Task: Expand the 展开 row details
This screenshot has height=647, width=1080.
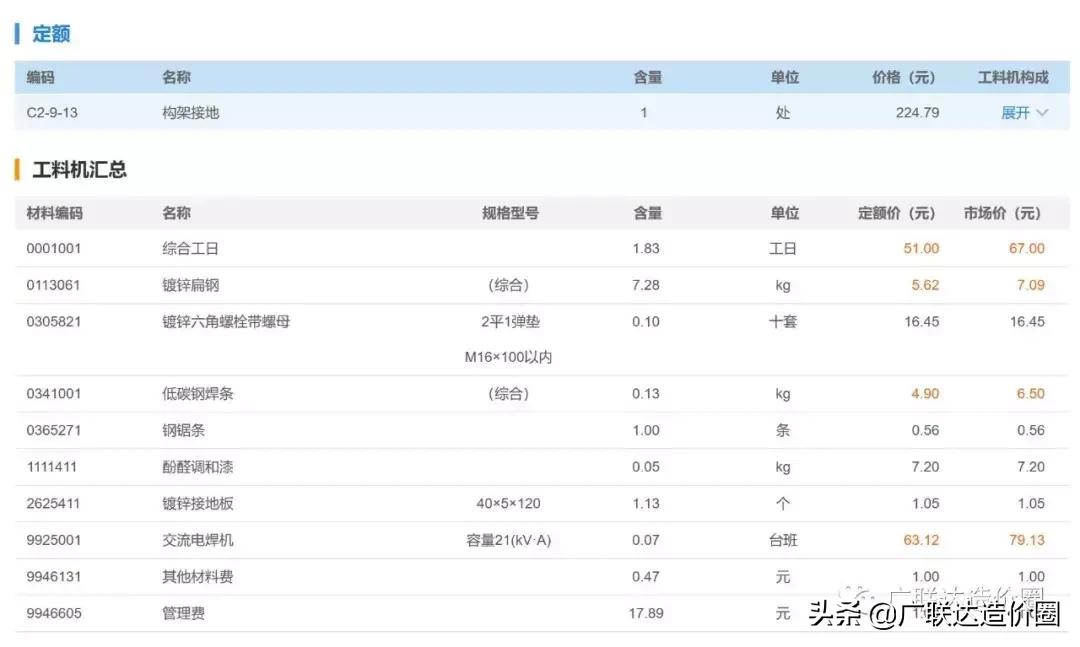Action: coord(1014,113)
